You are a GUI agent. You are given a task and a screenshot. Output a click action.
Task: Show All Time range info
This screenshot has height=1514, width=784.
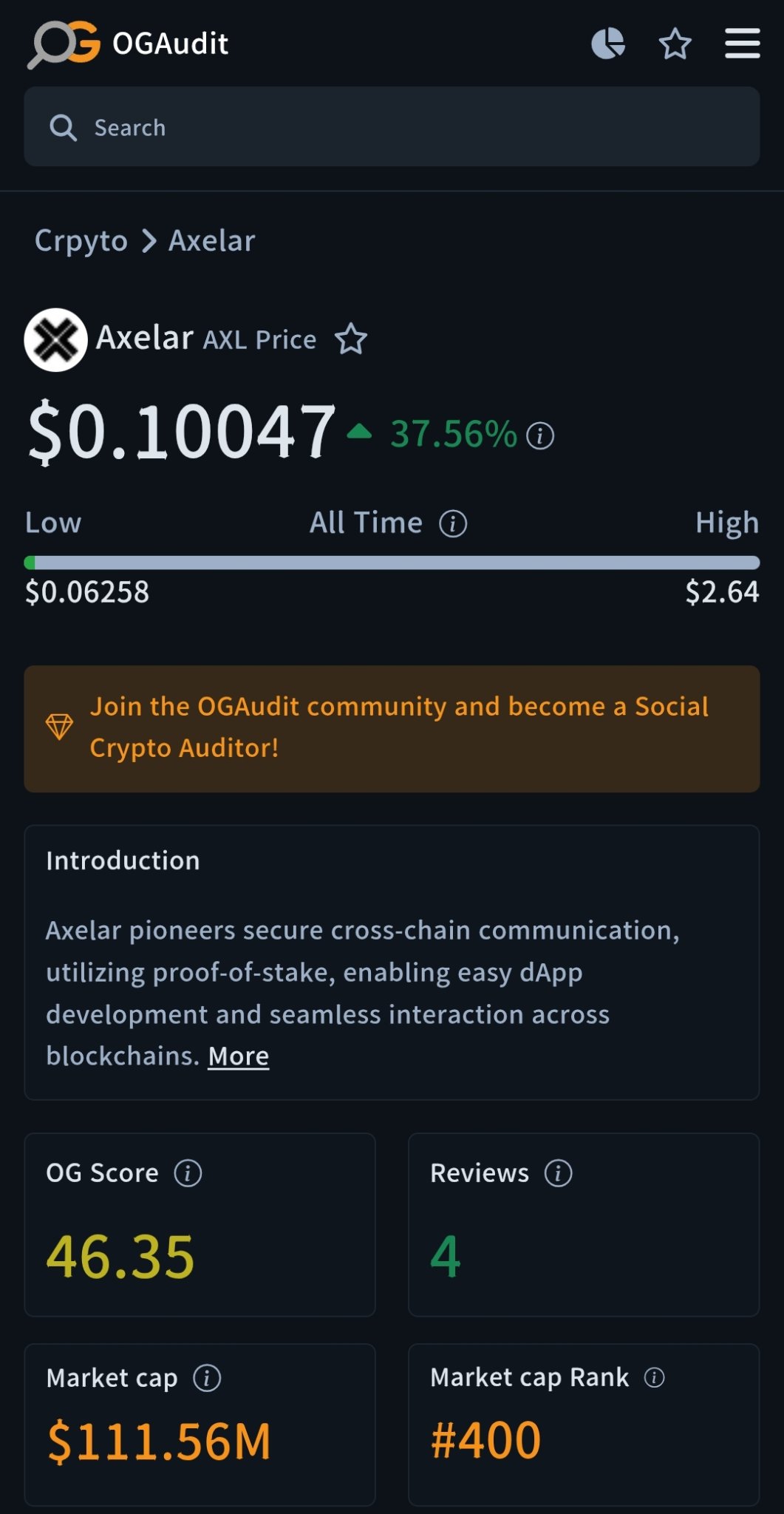(x=453, y=523)
